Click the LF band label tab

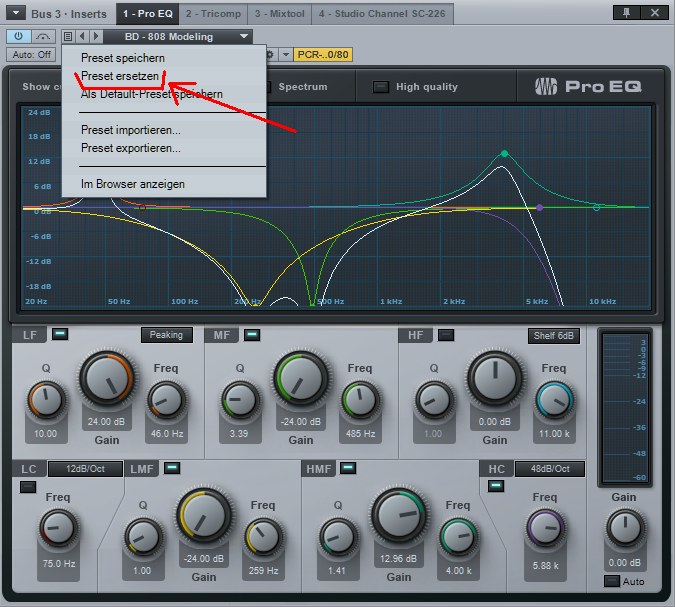pyautogui.click(x=29, y=335)
